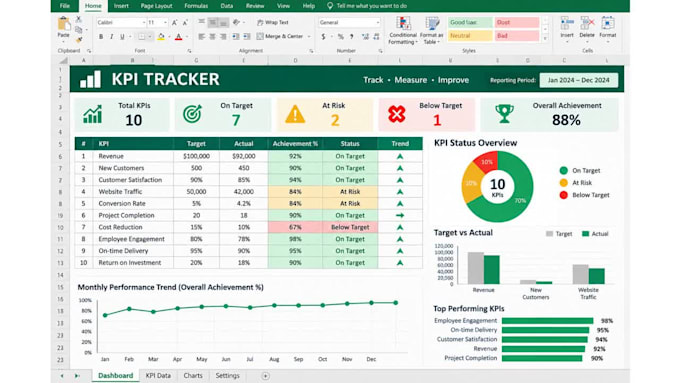The width and height of the screenshot is (680, 383).
Task: Switch to the Charts sheet tab
Action: (193, 376)
